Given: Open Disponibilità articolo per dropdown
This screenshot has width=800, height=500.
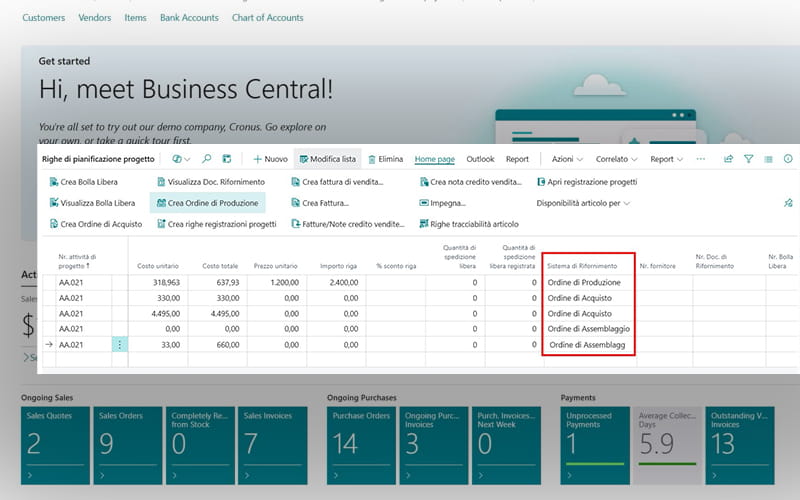Looking at the screenshot, I should point(584,203).
